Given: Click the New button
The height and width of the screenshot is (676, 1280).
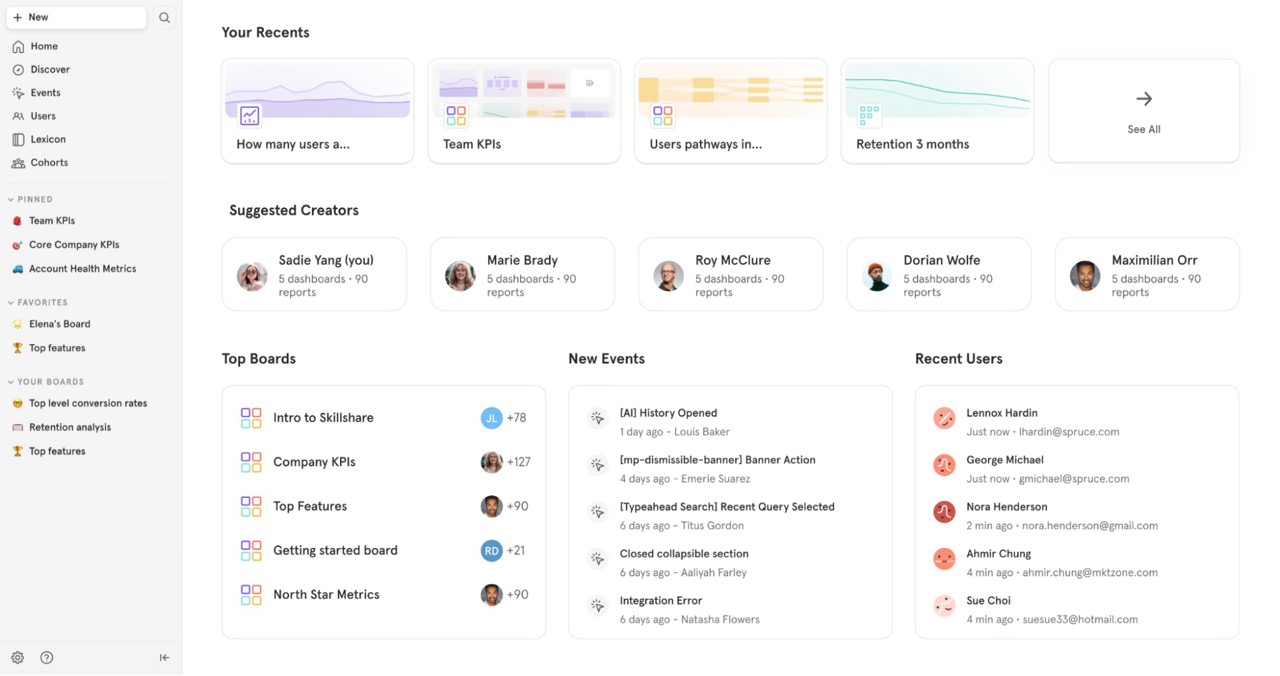Looking at the screenshot, I should tap(76, 18).
